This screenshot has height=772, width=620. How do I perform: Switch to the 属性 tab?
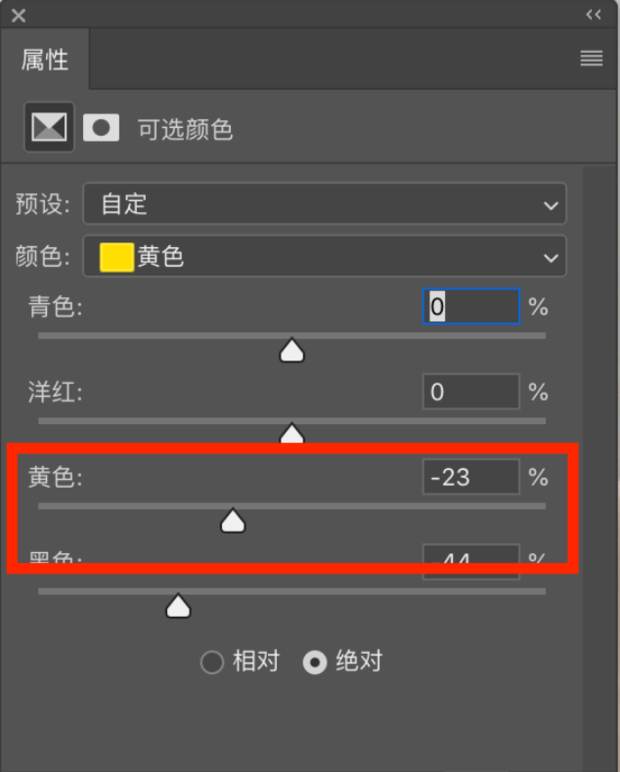(x=45, y=60)
